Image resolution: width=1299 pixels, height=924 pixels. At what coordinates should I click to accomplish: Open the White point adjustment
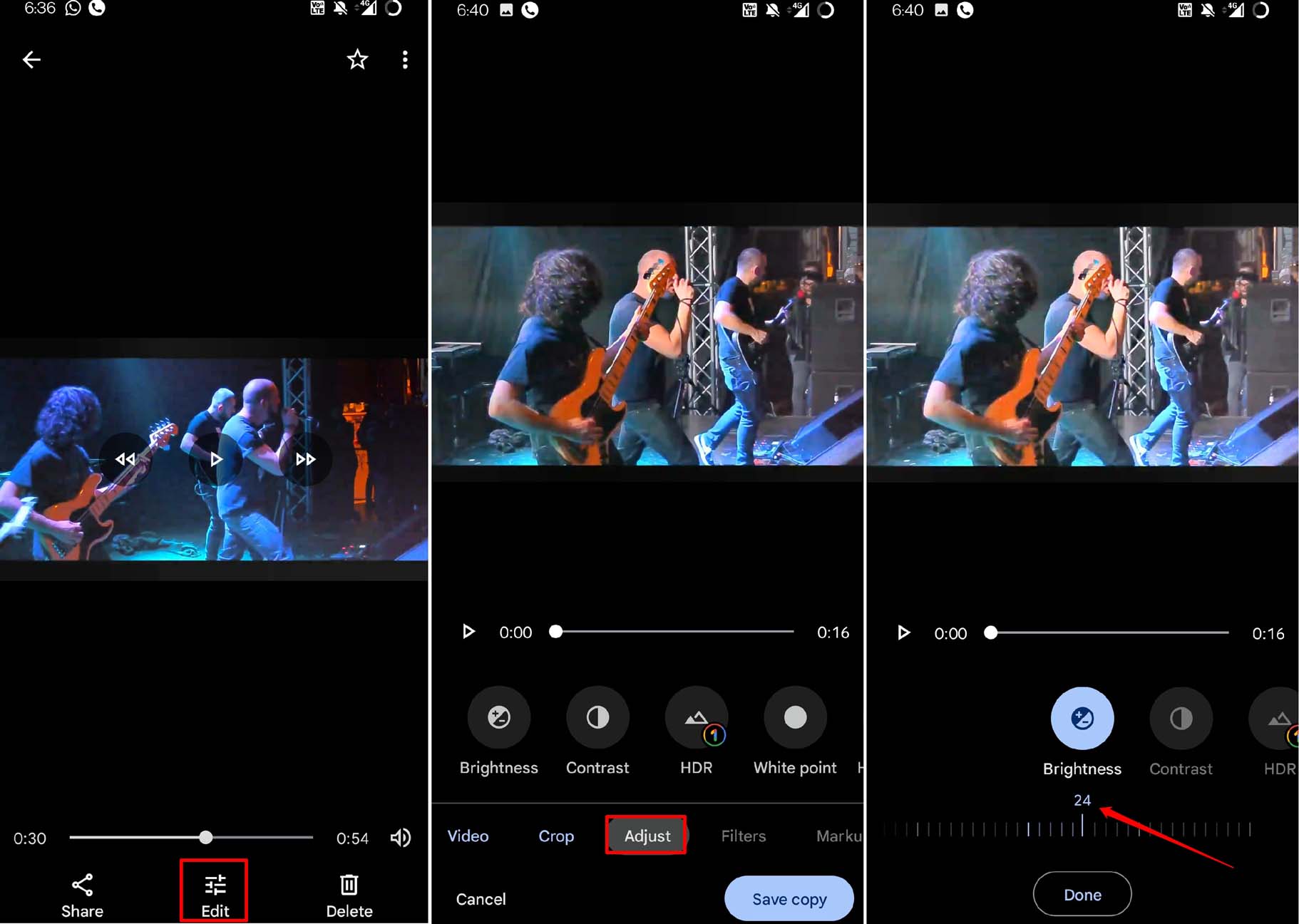coord(794,718)
